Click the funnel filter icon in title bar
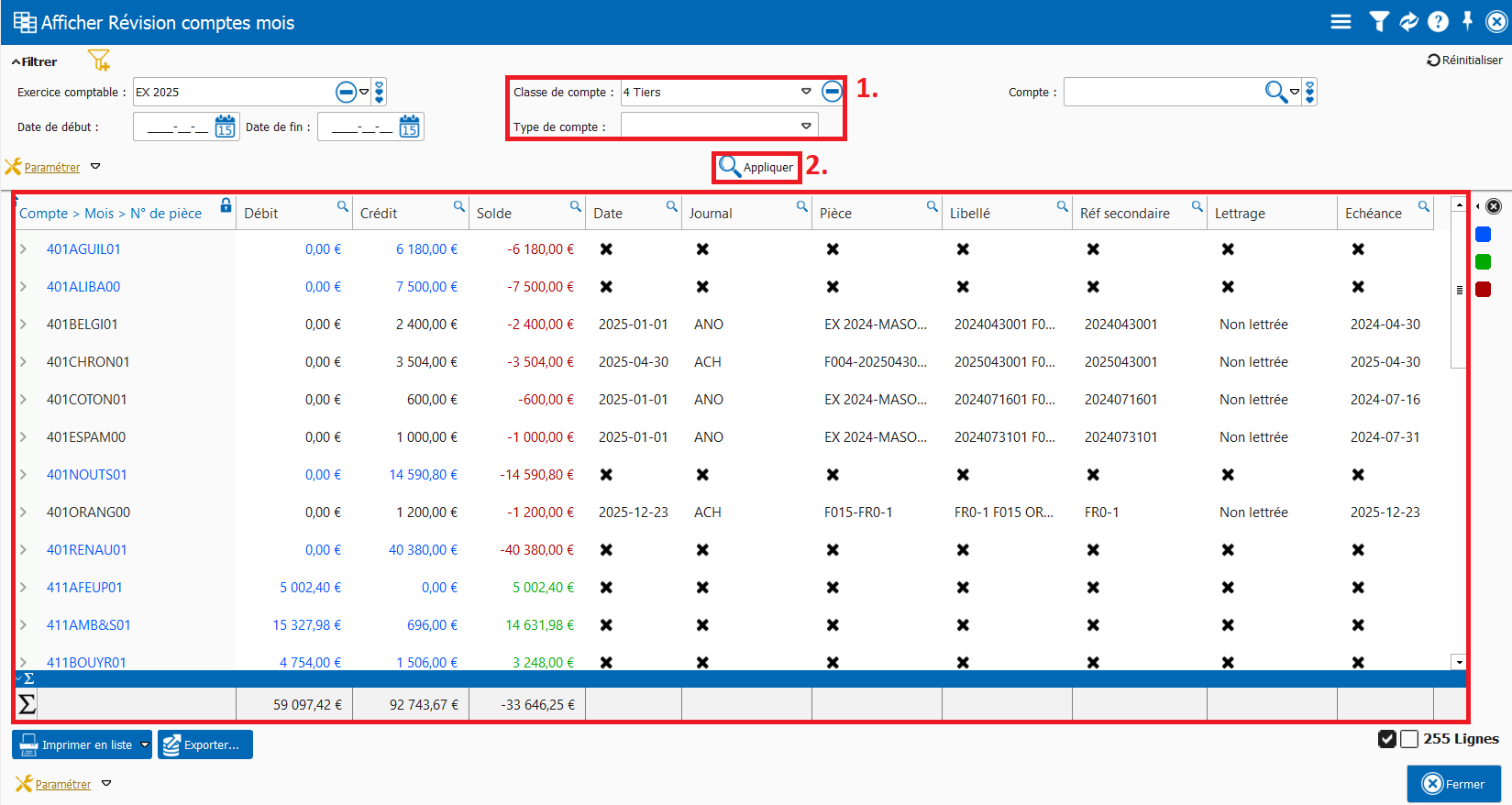 click(1378, 22)
